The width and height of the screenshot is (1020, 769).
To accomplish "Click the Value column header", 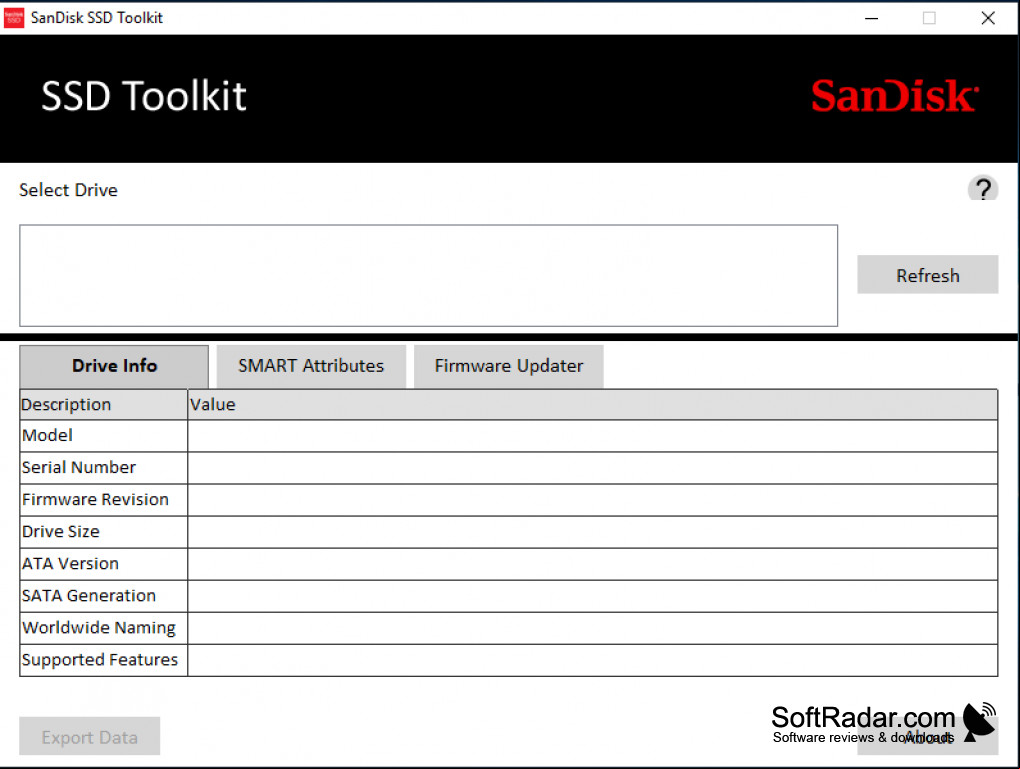I will coord(593,404).
